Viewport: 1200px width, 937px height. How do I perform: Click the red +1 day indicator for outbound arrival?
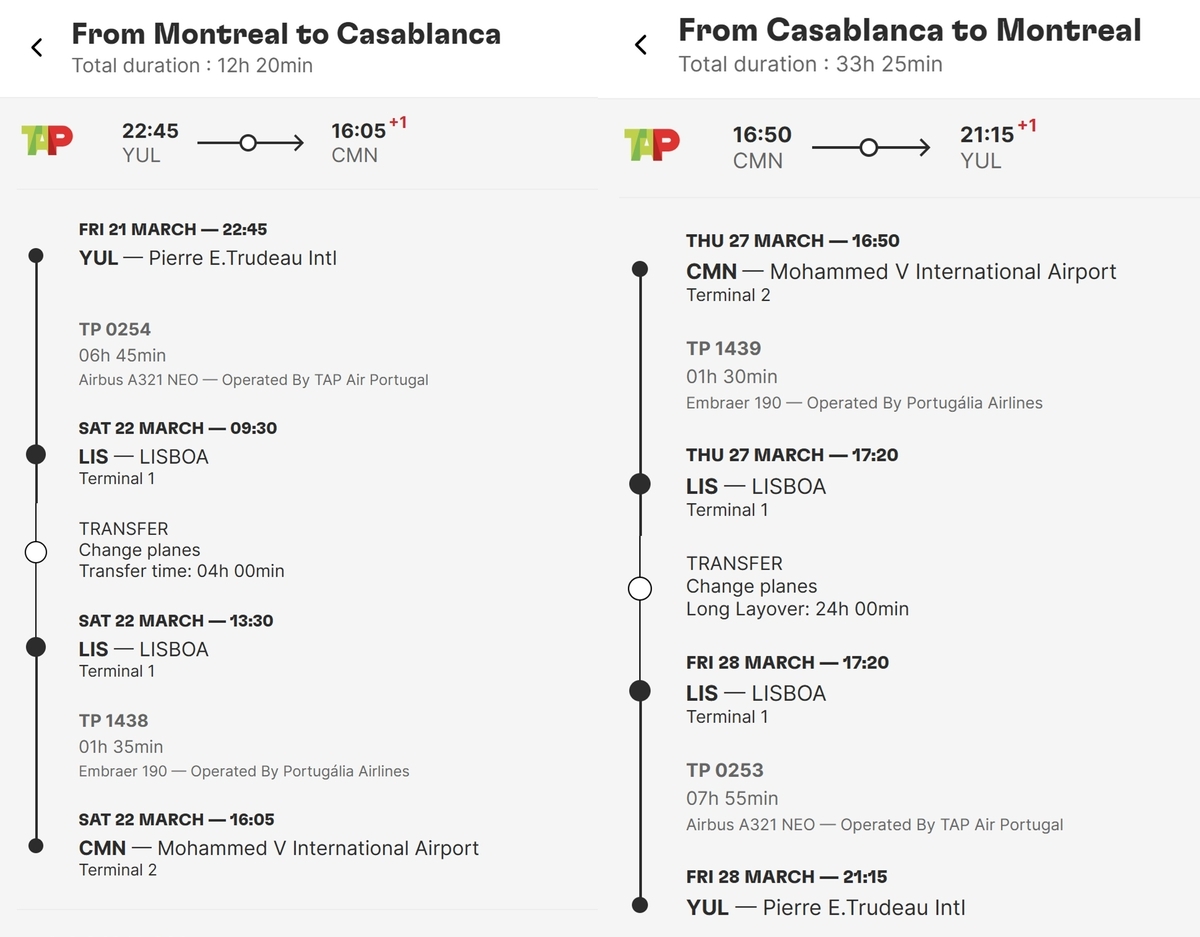pos(398,122)
